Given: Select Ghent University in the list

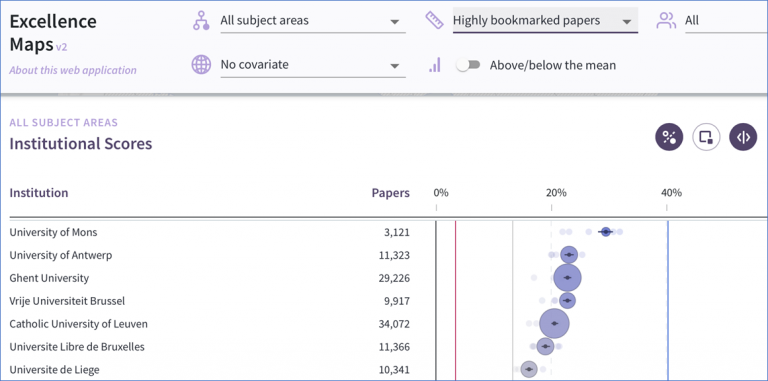Looking at the screenshot, I should [49, 278].
